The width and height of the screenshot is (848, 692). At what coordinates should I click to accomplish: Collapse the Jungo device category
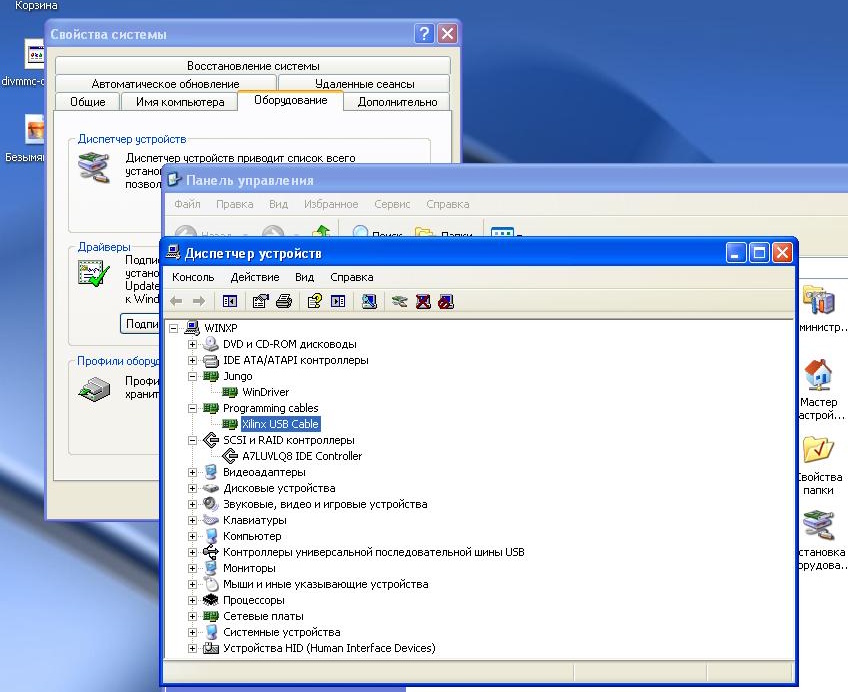192,376
